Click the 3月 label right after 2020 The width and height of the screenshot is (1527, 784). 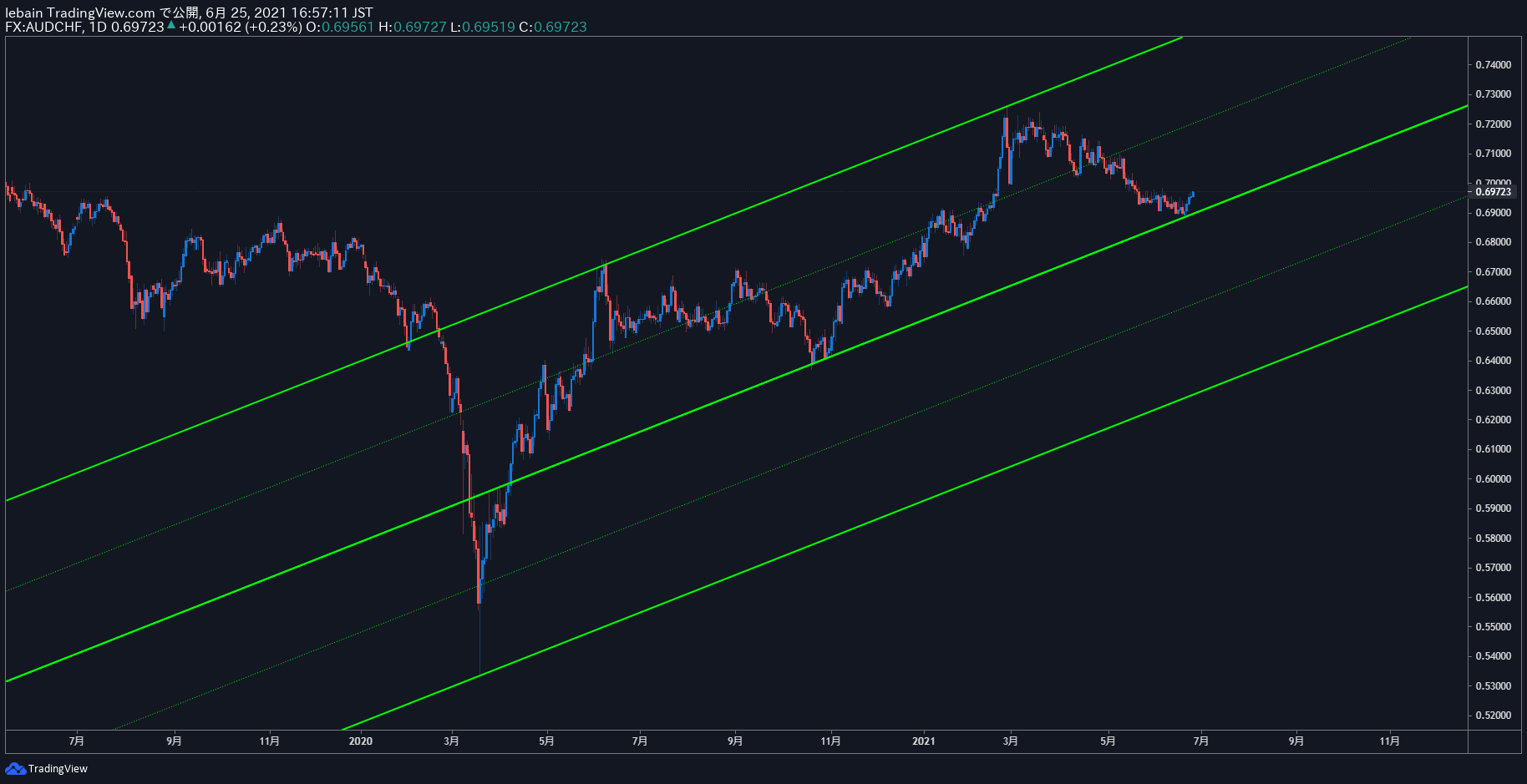click(452, 741)
